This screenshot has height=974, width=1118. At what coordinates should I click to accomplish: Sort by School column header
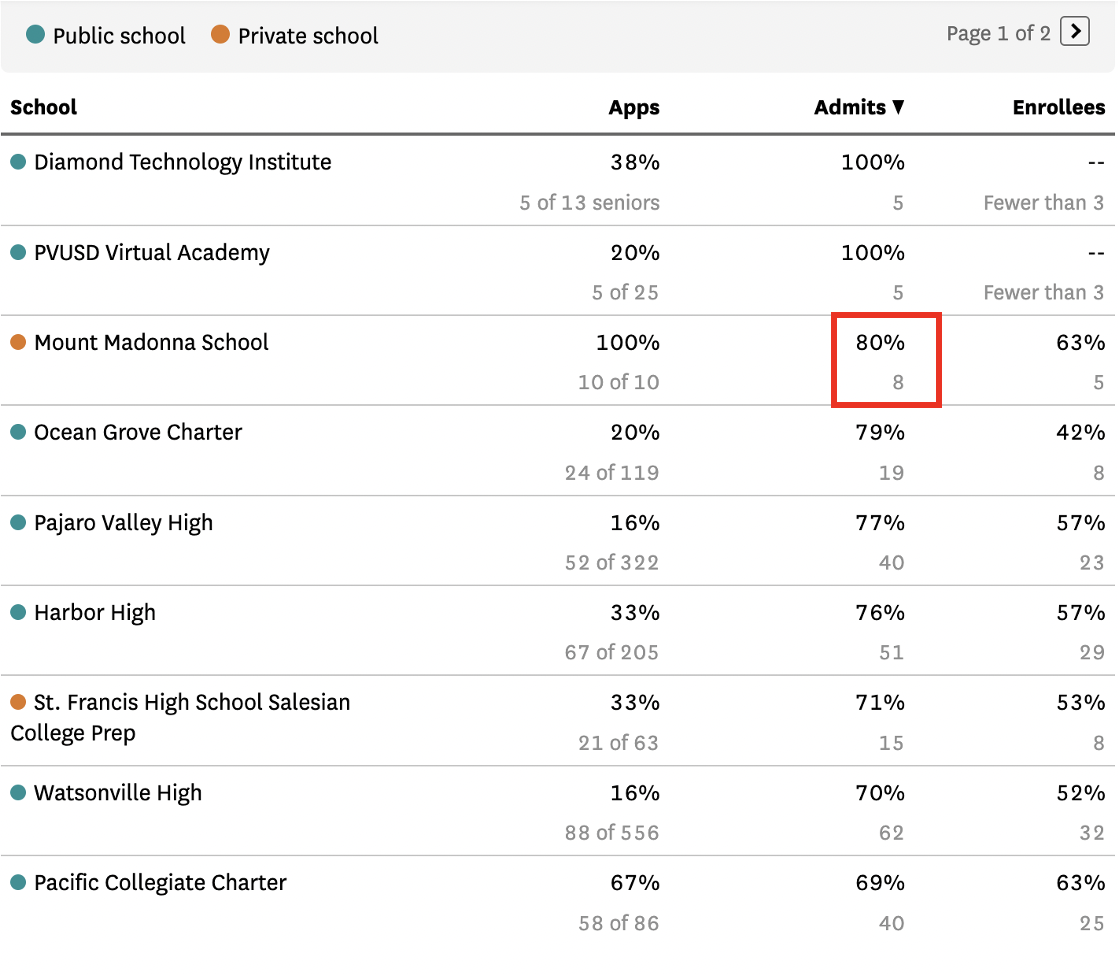[x=43, y=107]
